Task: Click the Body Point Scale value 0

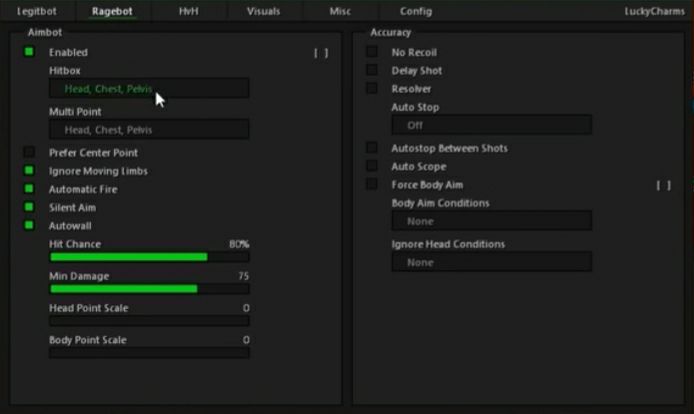Action: [246, 340]
